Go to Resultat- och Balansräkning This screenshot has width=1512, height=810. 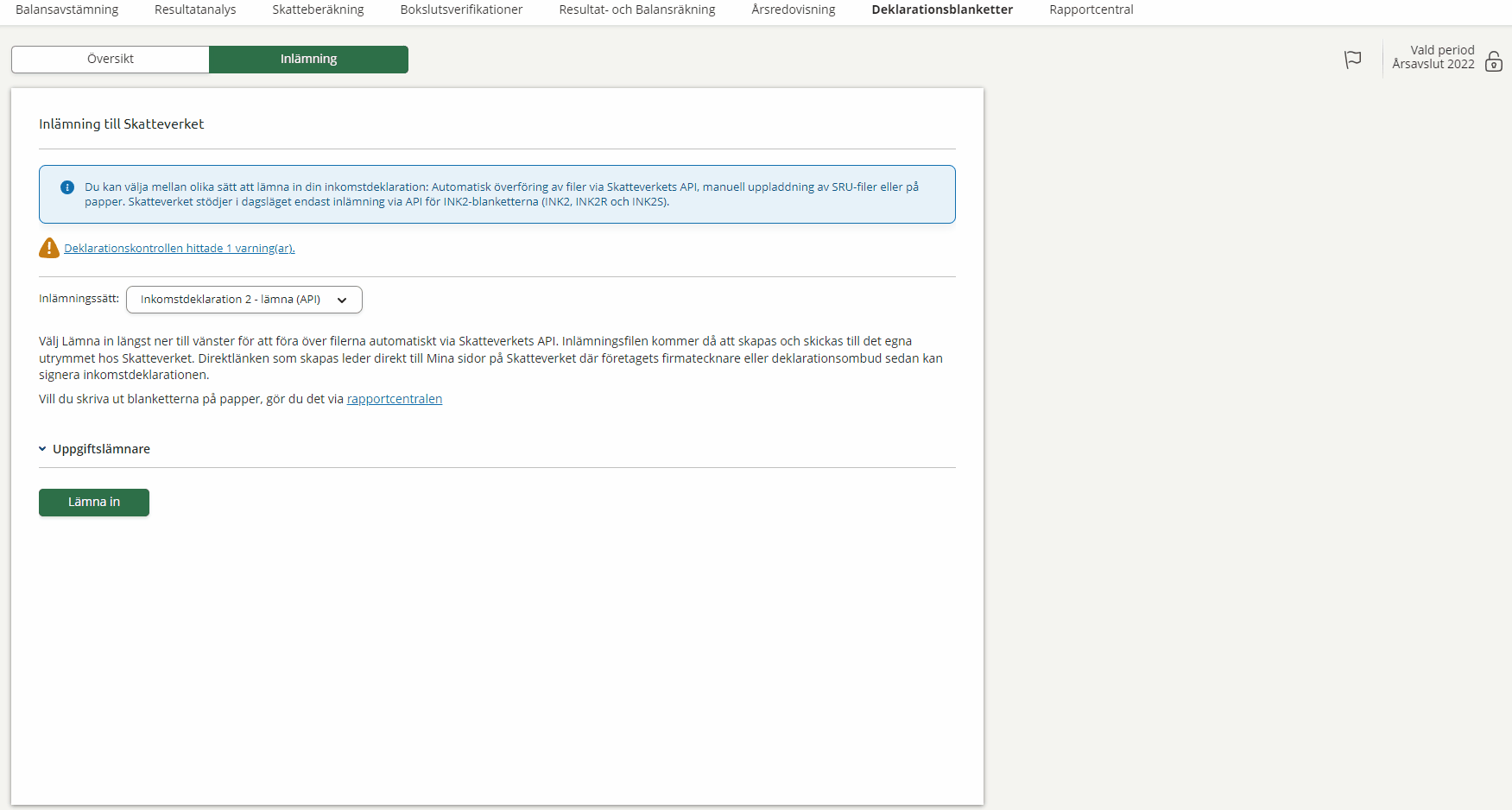(636, 9)
